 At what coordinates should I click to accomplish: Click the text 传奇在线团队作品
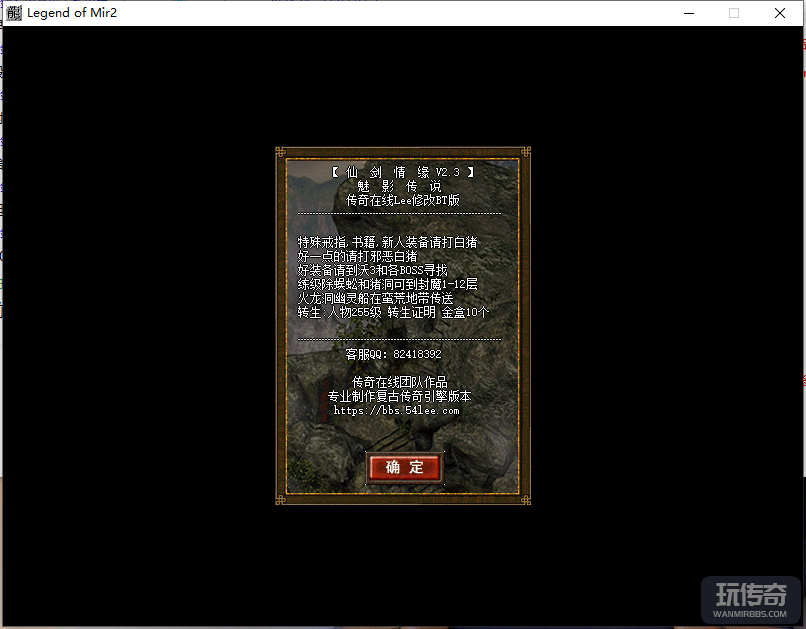tap(399, 382)
